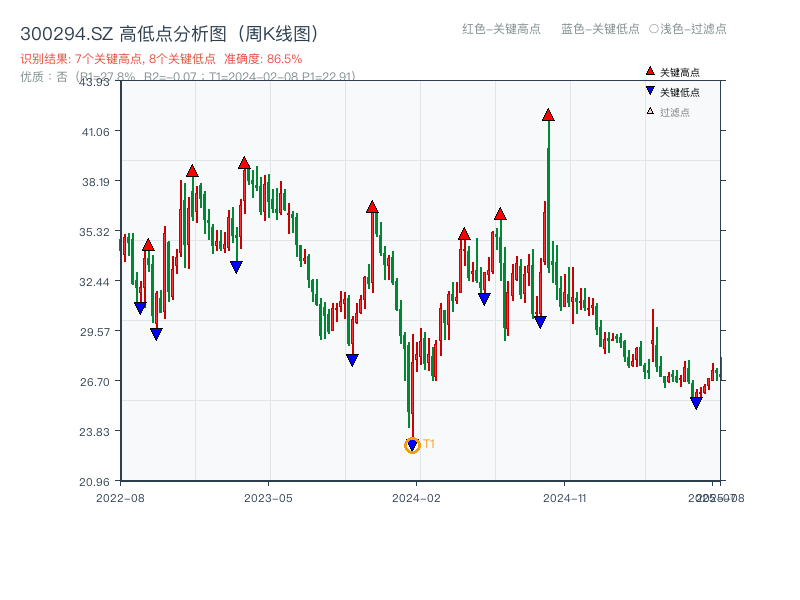Viewport: 800px width, 600px height.
Task: Click the 23.83 y-axis label
Action: (94, 432)
